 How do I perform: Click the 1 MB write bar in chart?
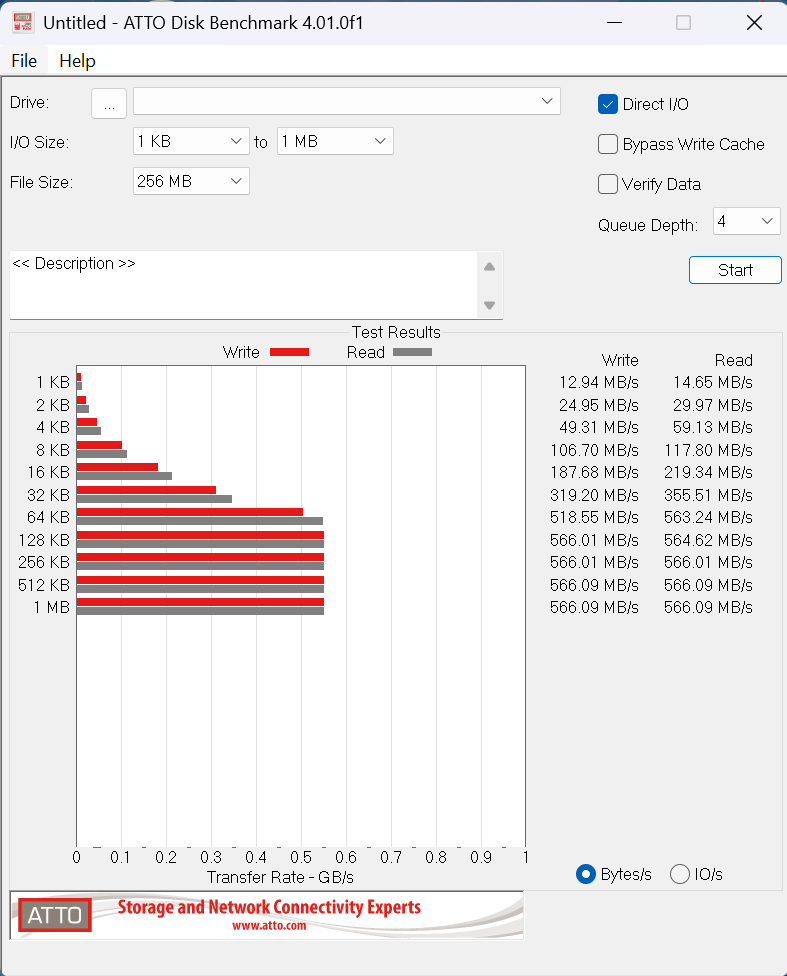point(200,602)
